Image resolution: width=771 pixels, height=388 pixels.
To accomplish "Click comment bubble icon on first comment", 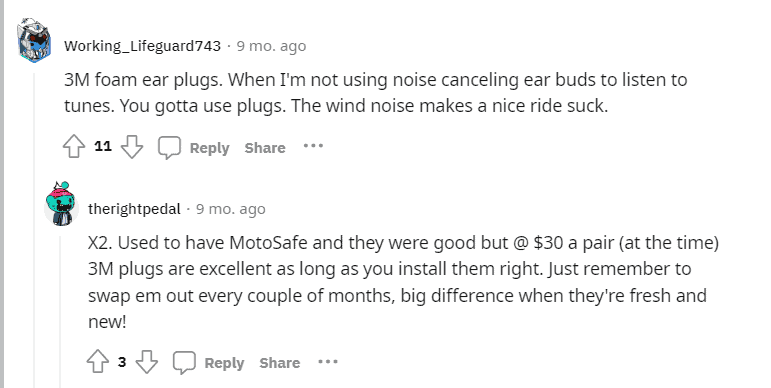I will tap(169, 147).
